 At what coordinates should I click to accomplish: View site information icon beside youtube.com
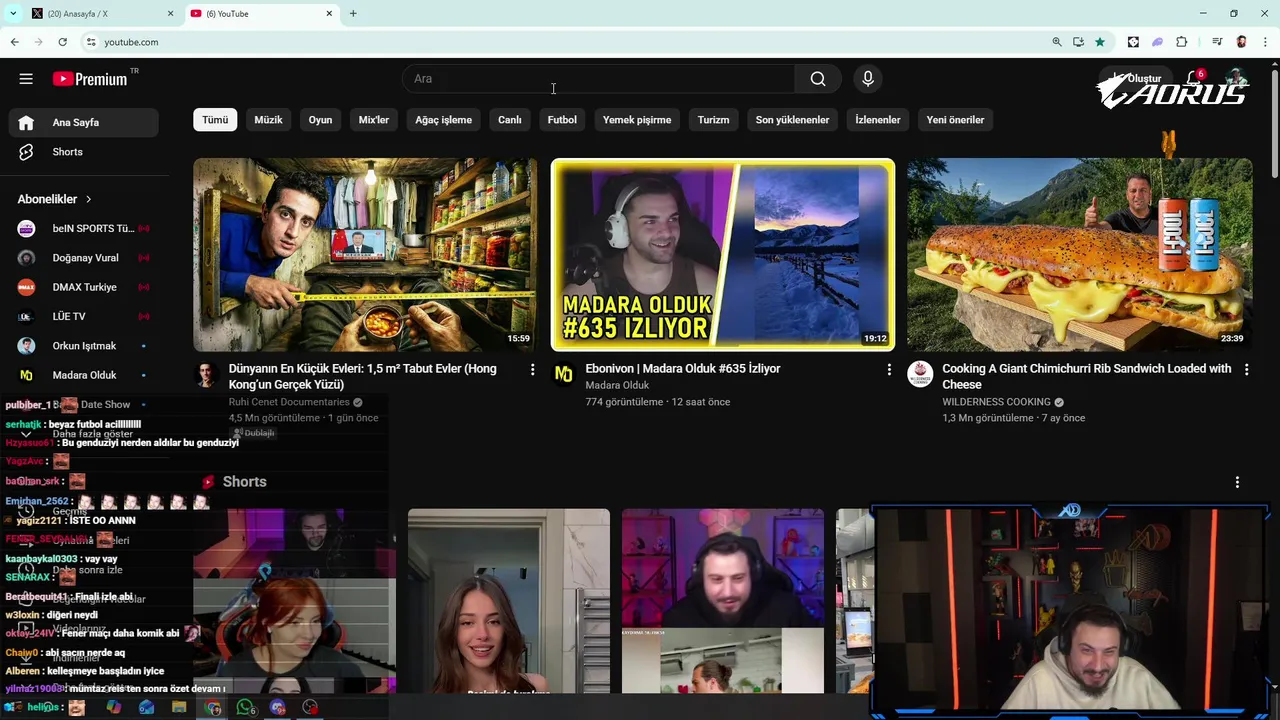pyautogui.click(x=90, y=42)
